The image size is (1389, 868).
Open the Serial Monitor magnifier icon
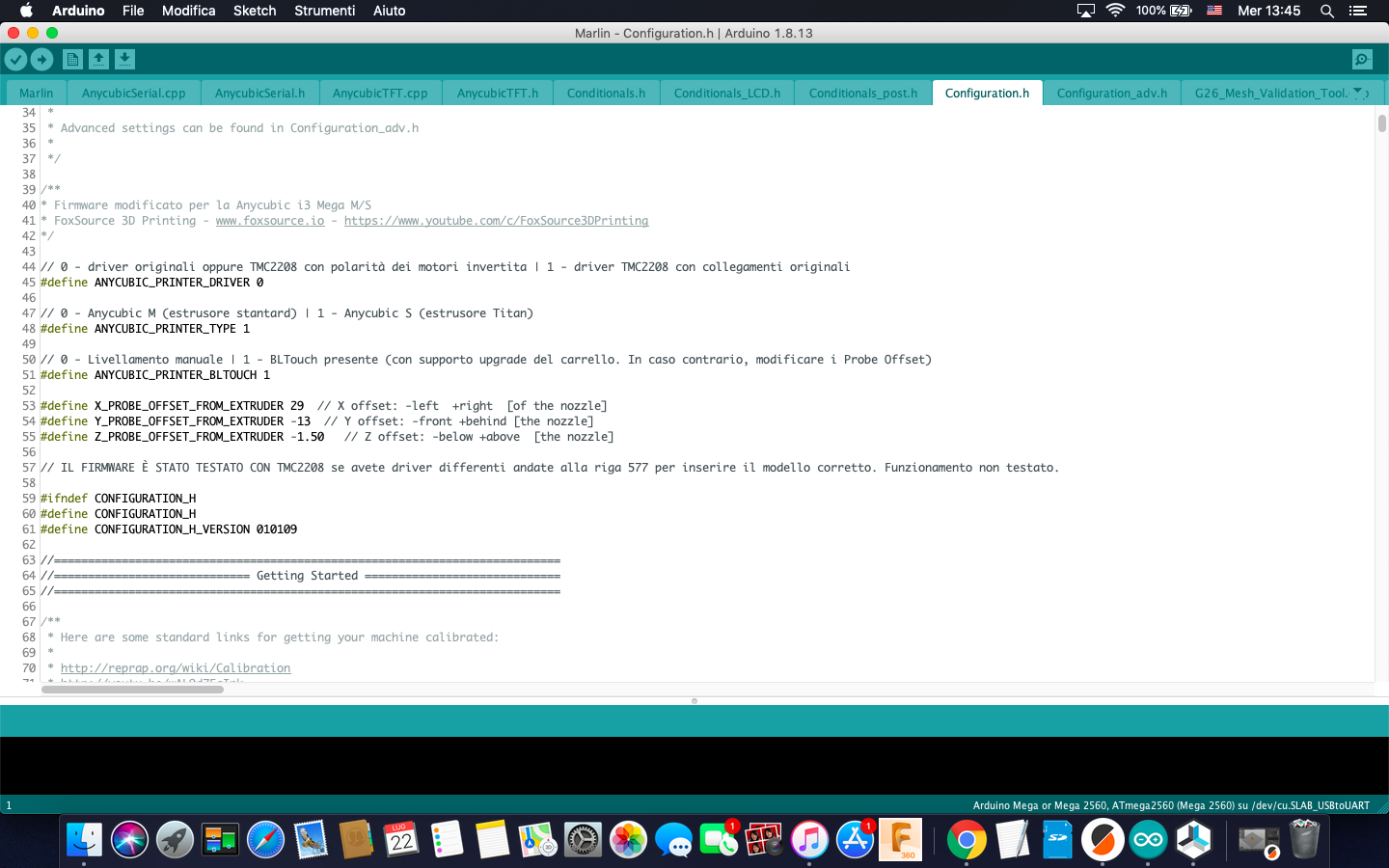[1361, 60]
